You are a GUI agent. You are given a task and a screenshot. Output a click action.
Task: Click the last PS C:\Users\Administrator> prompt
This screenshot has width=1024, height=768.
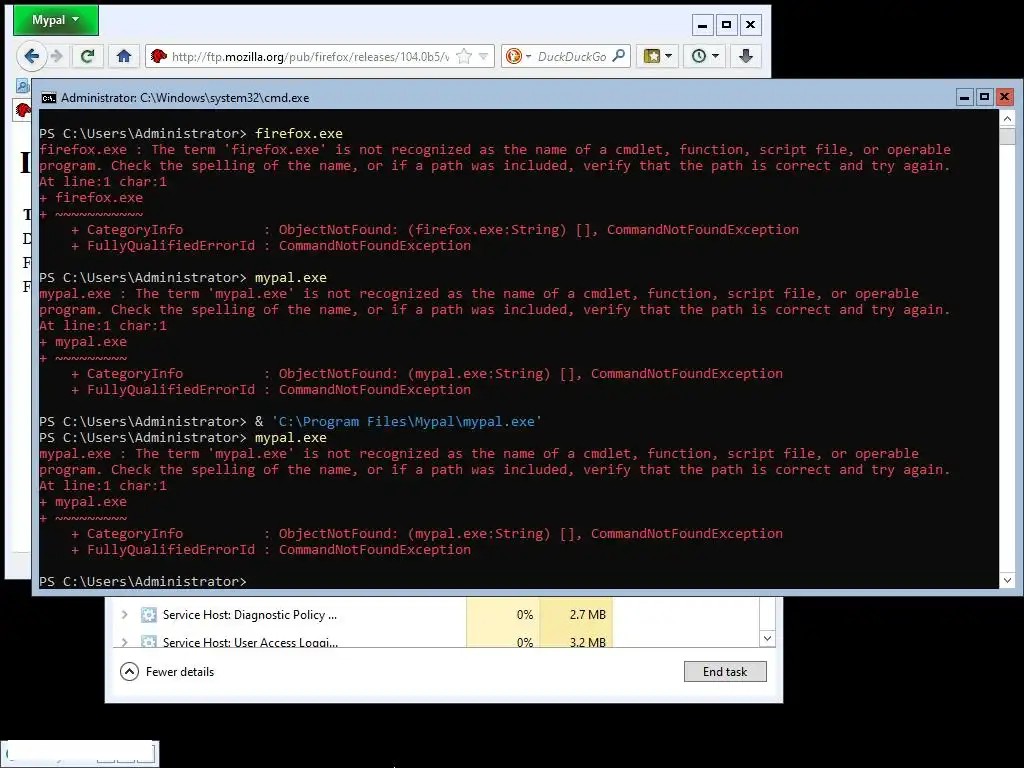[x=142, y=581]
